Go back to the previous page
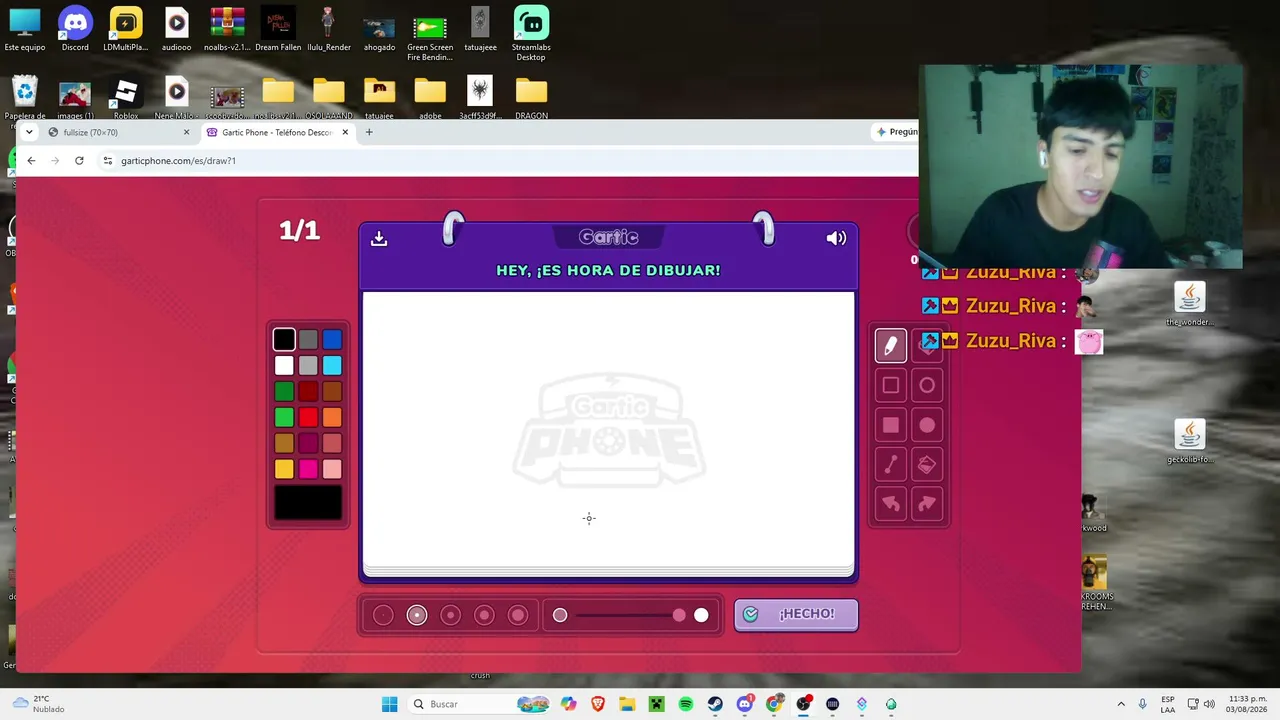The height and width of the screenshot is (720, 1280). pos(31,160)
